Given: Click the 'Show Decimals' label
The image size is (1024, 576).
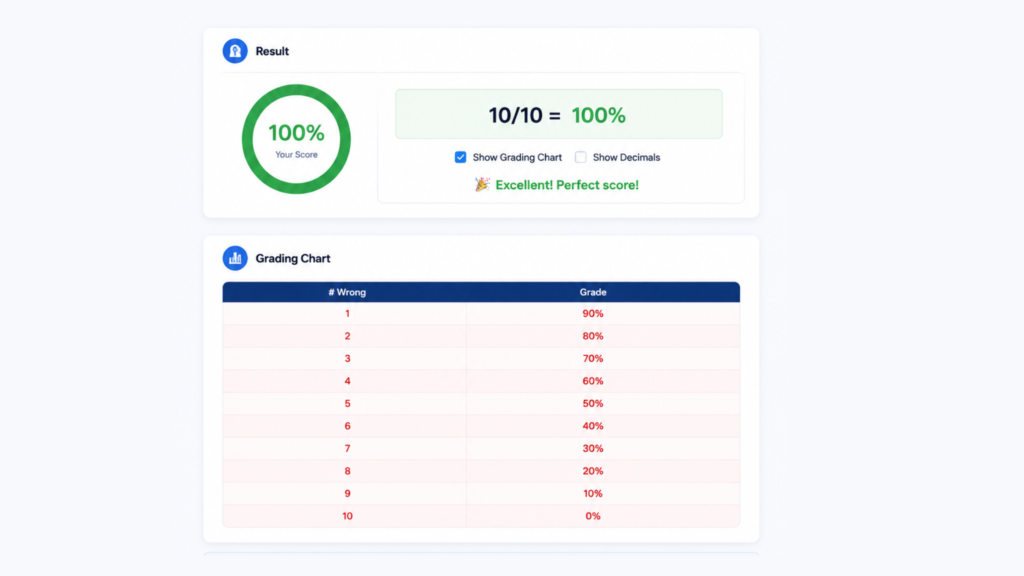Looking at the screenshot, I should 626,157.
